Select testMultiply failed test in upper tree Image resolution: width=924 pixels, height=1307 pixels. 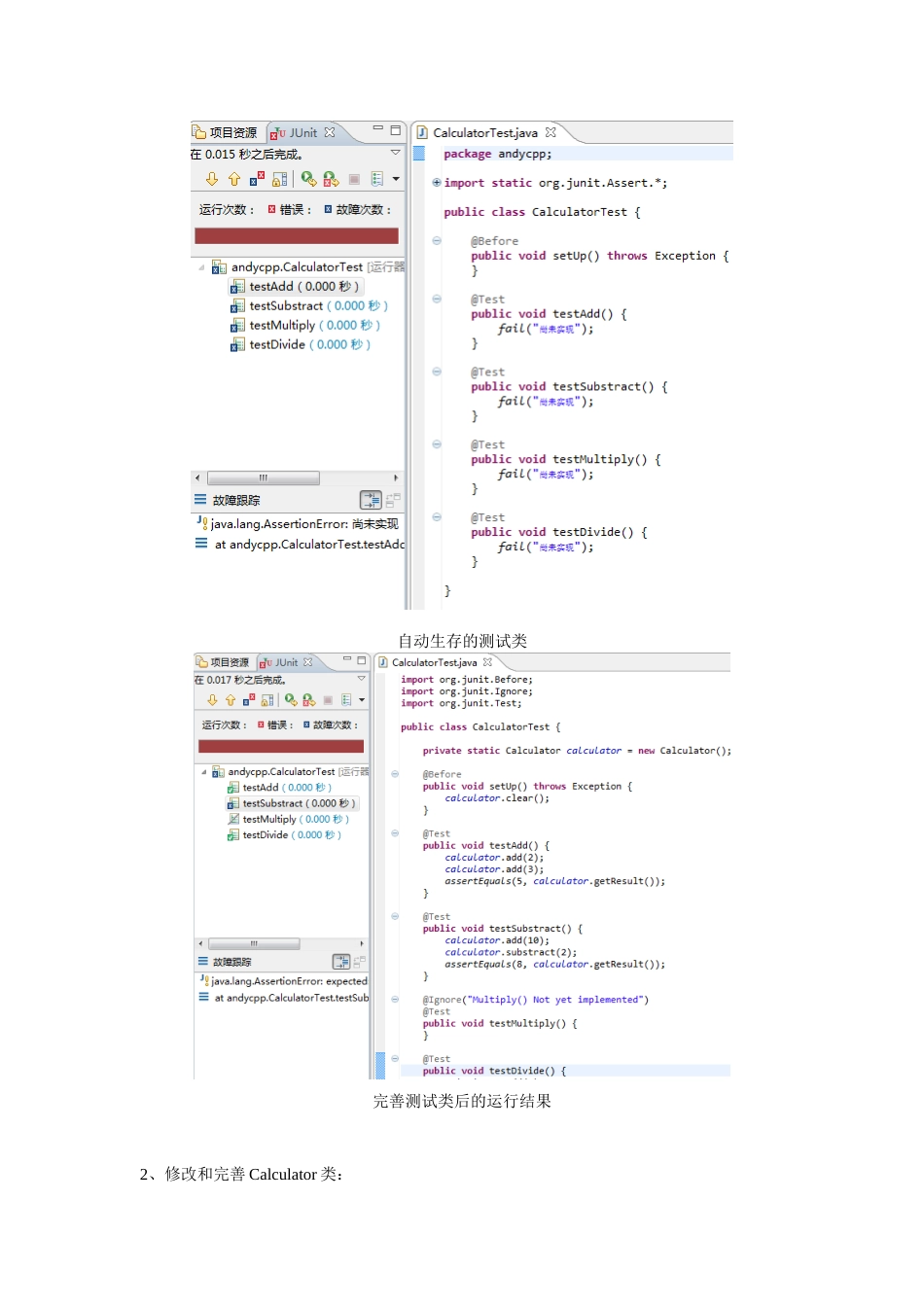pos(305,326)
